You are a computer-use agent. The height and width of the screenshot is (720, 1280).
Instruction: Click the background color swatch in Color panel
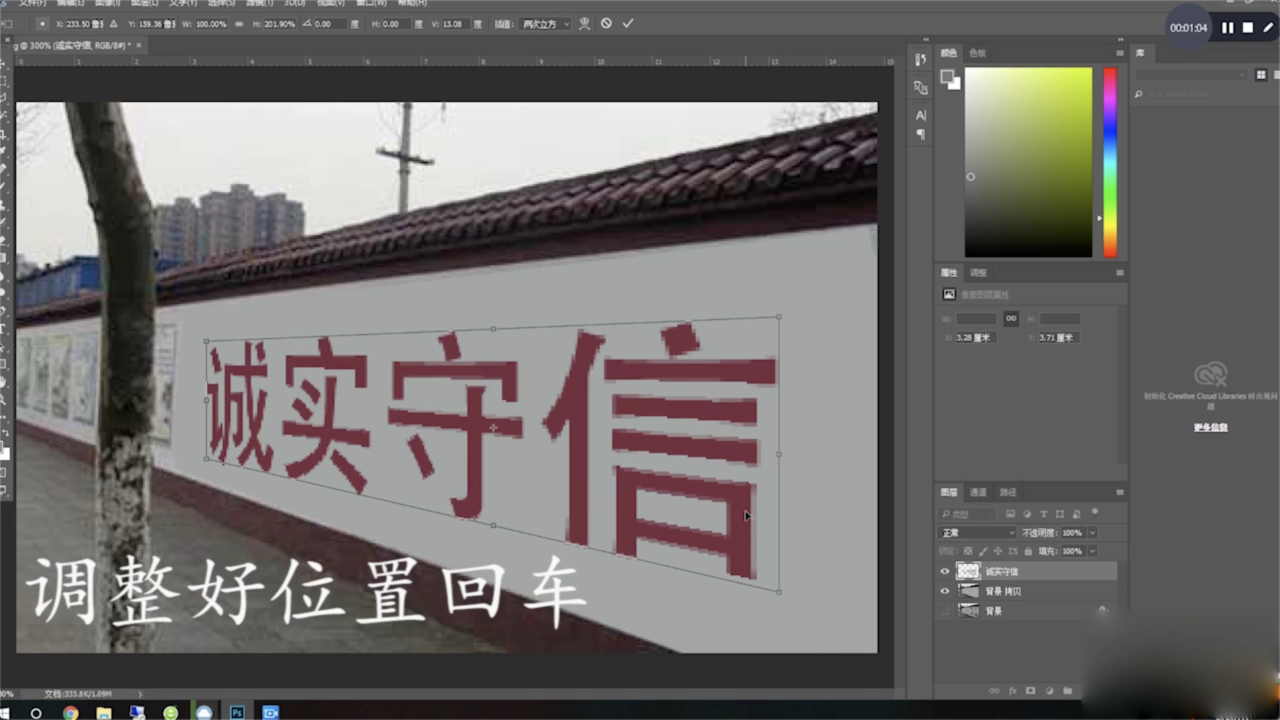[x=955, y=84]
